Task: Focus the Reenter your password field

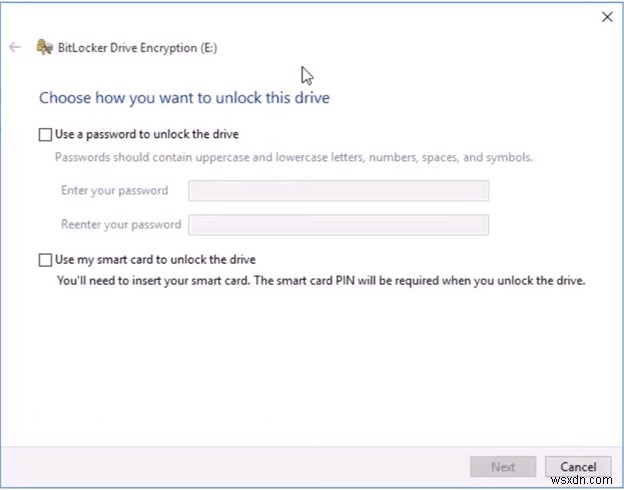Action: pos(338,225)
